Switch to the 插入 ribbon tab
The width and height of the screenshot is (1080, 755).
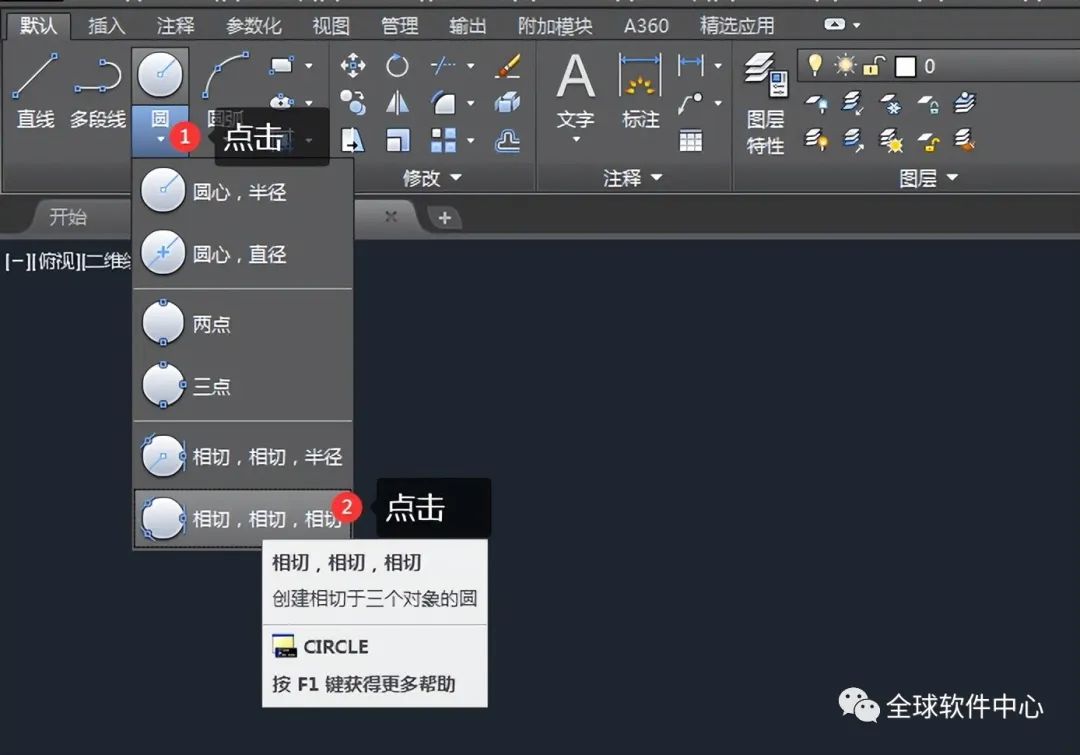(108, 25)
